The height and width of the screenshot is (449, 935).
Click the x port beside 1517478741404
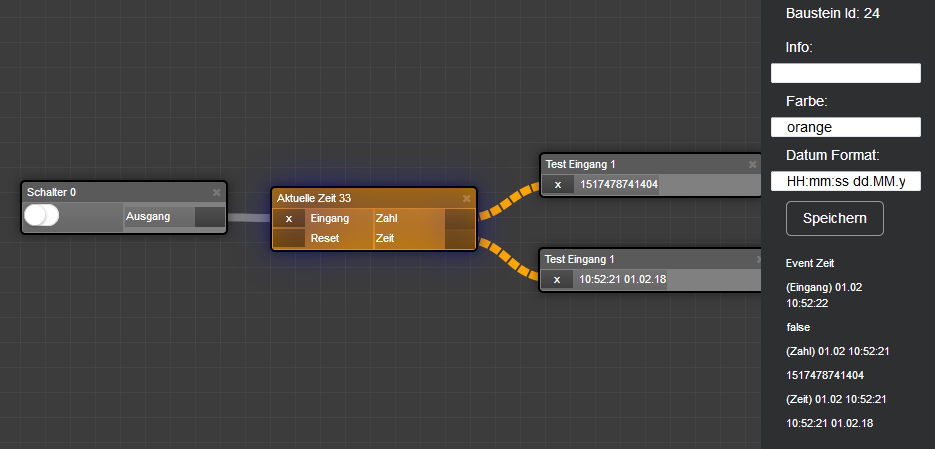coord(558,185)
